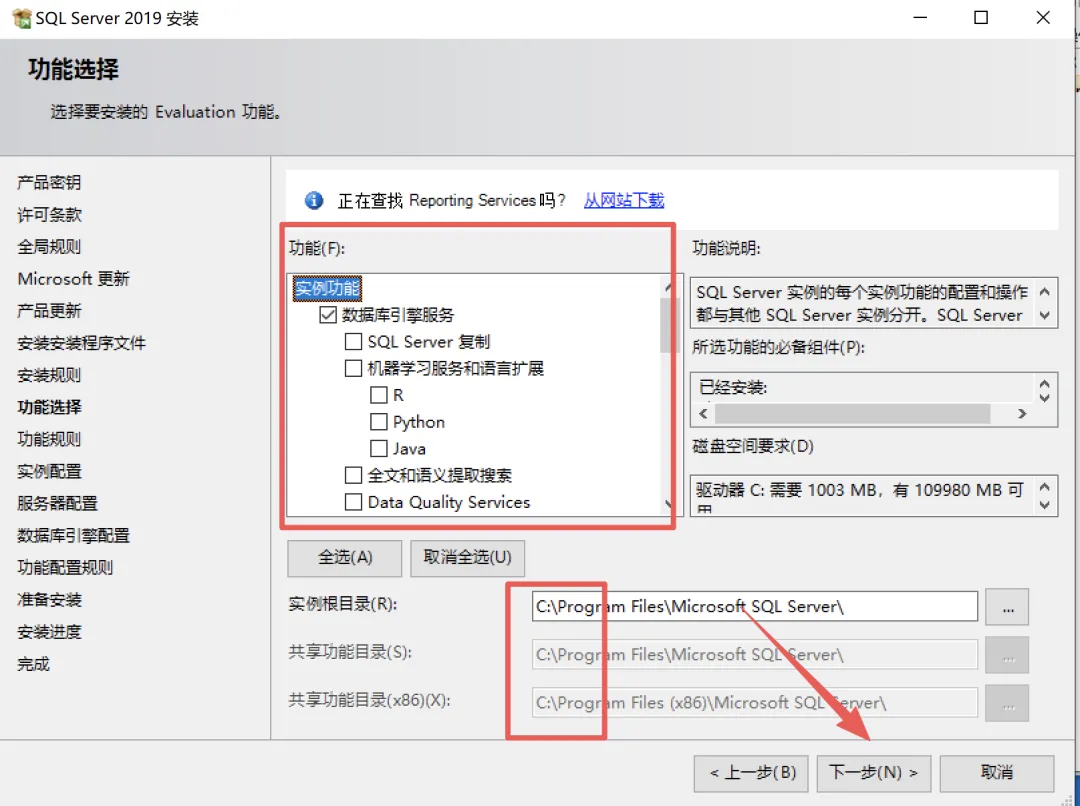Image resolution: width=1080 pixels, height=806 pixels.
Task: Click the 共享功能目录(S) path field
Action: coord(755,654)
